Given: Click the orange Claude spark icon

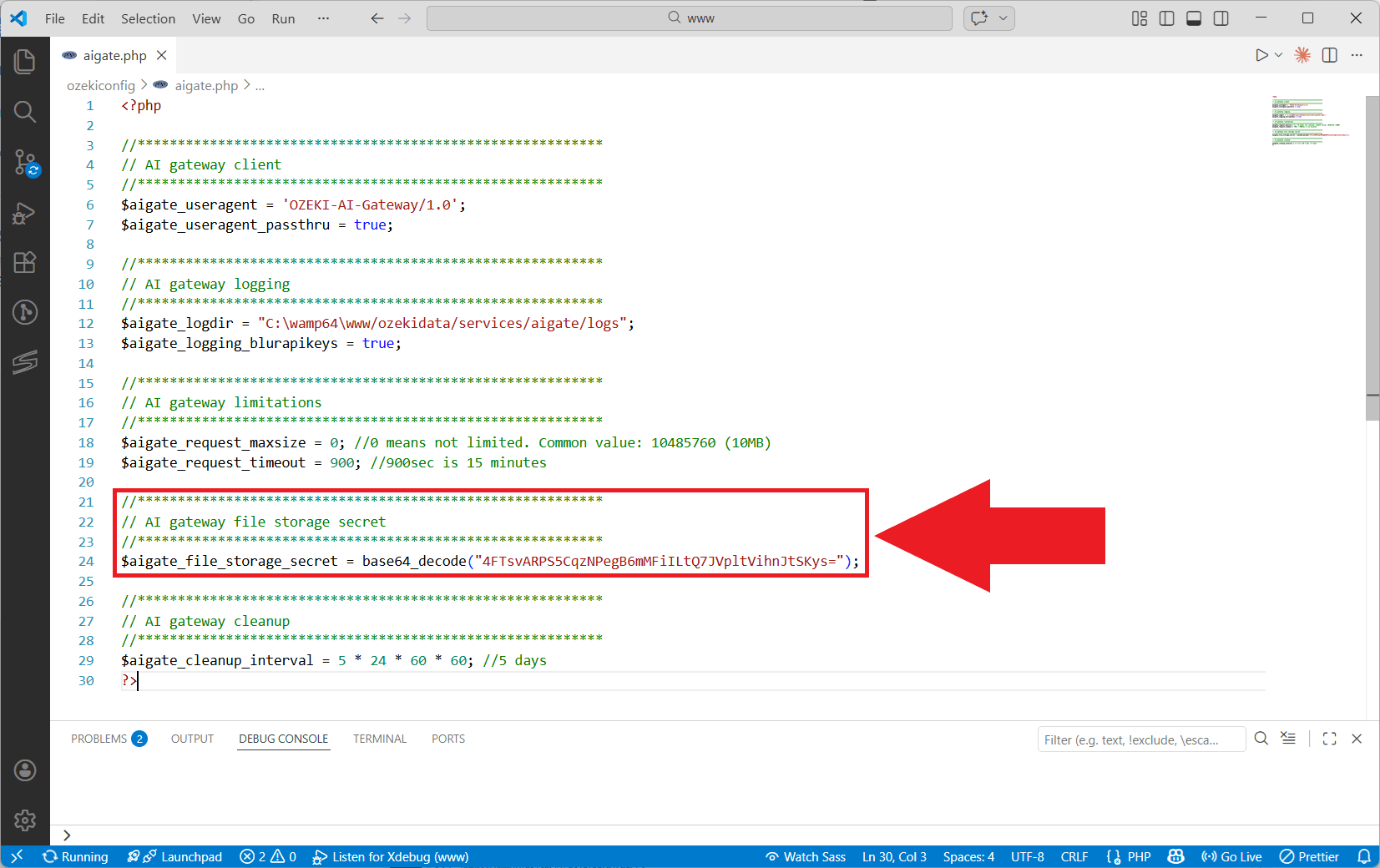Looking at the screenshot, I should click(1302, 55).
